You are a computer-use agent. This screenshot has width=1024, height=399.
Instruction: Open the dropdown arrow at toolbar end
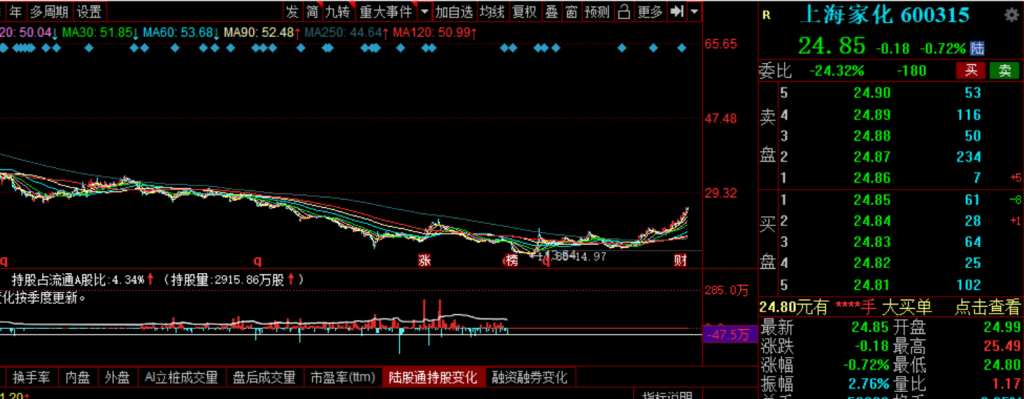click(x=694, y=11)
